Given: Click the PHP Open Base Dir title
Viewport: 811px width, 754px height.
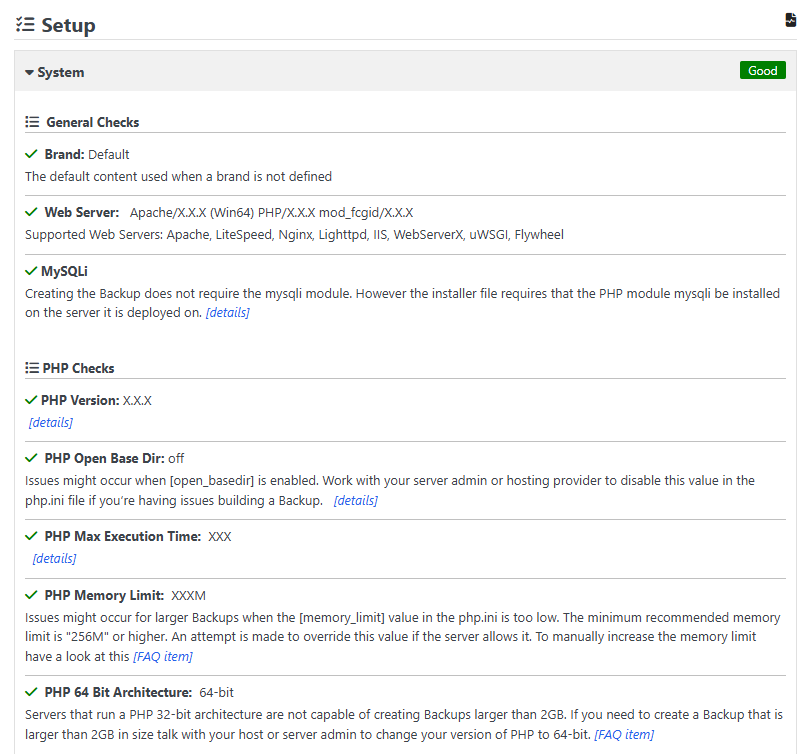Looking at the screenshot, I should point(104,459).
